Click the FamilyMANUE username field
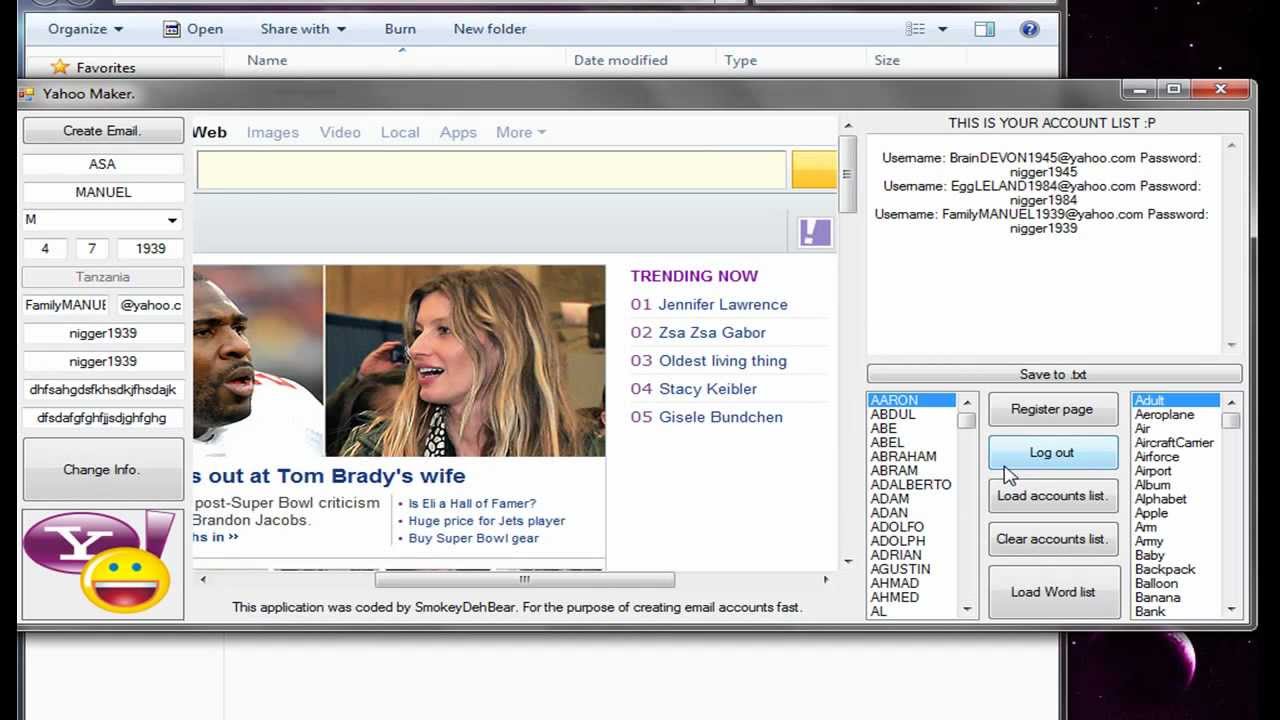 [x=66, y=305]
